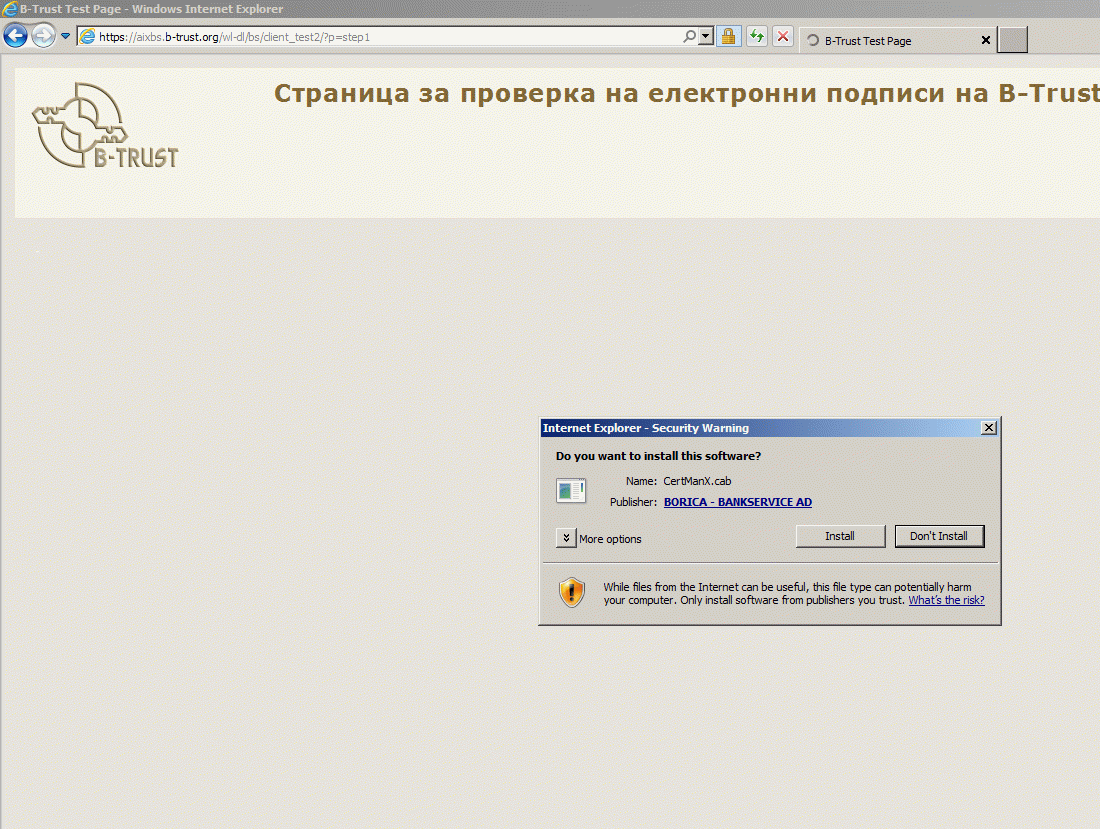Image resolution: width=1100 pixels, height=829 pixels.
Task: Open the address bar autocomplete dropdown
Action: 706,36
